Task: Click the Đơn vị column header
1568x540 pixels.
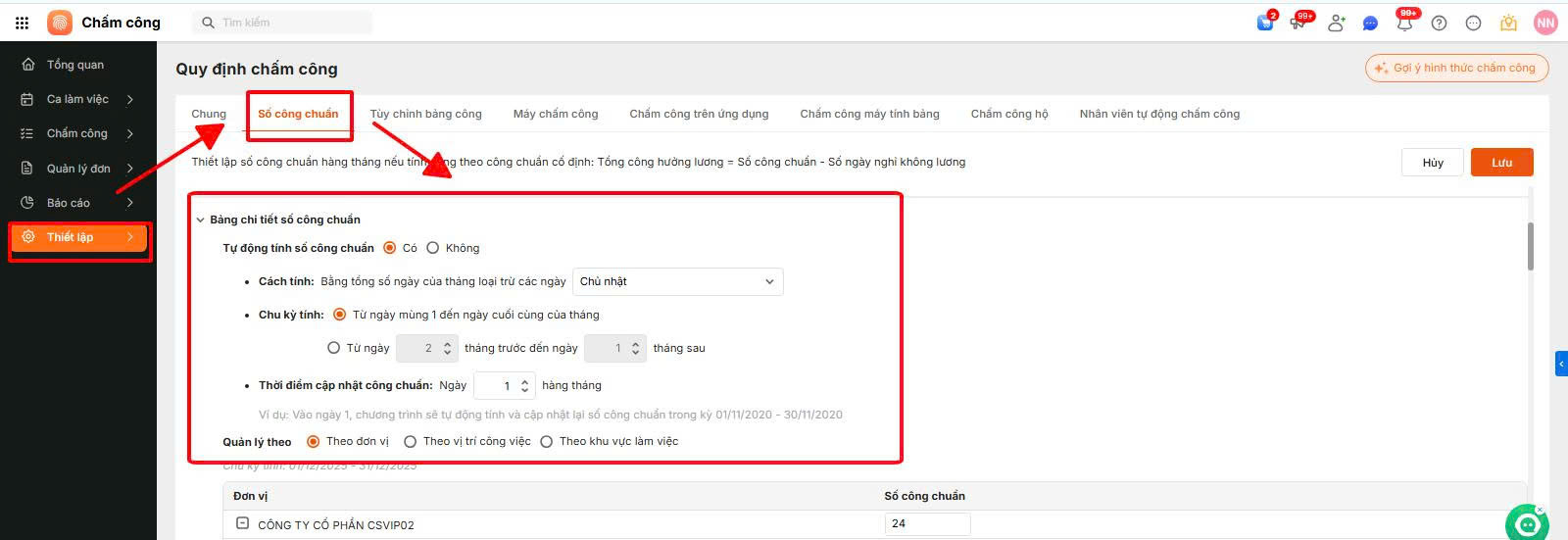Action: [x=251, y=496]
